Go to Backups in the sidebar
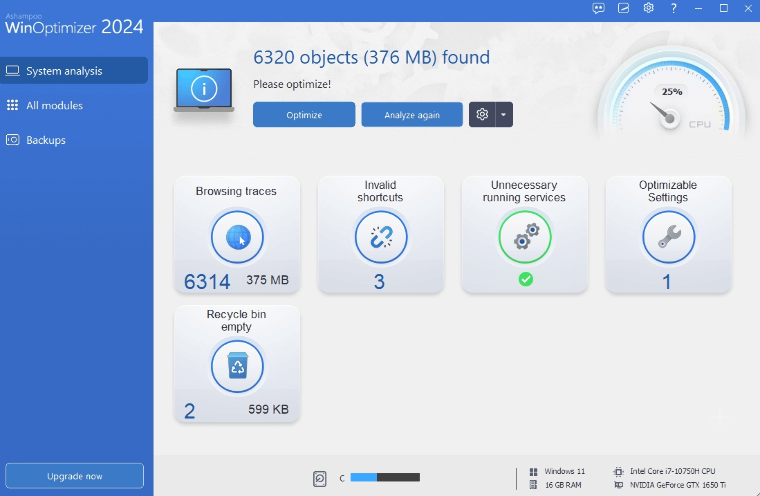This screenshot has width=760, height=496. tap(74, 140)
